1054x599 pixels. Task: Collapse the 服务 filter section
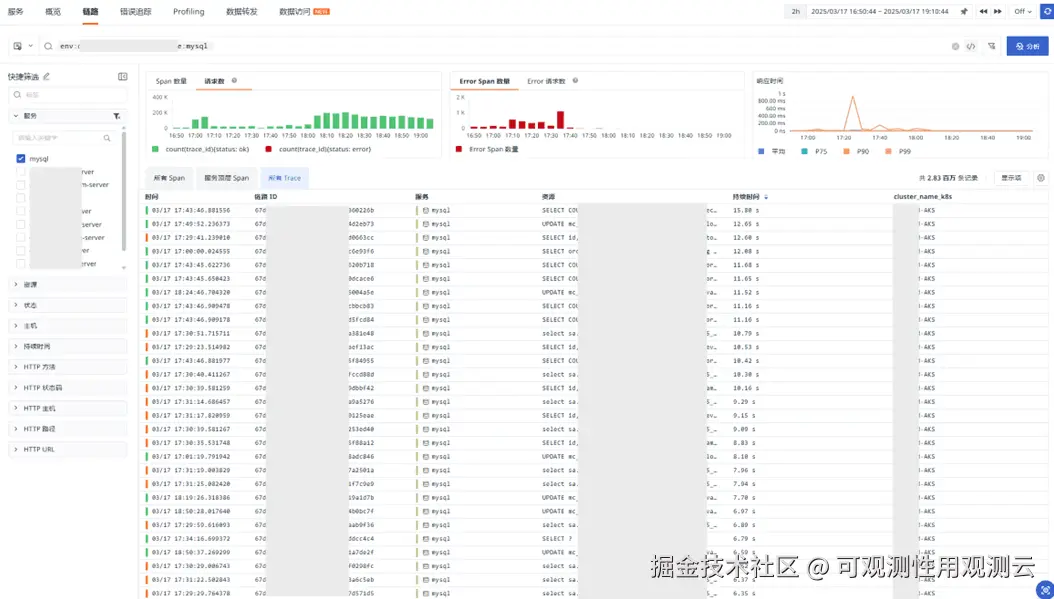pos(16,116)
